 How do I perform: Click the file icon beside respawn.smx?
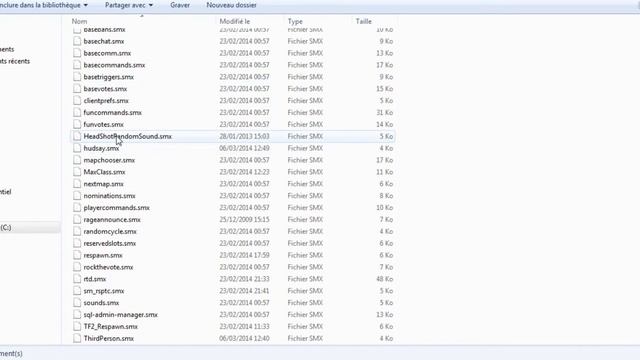coord(77,255)
